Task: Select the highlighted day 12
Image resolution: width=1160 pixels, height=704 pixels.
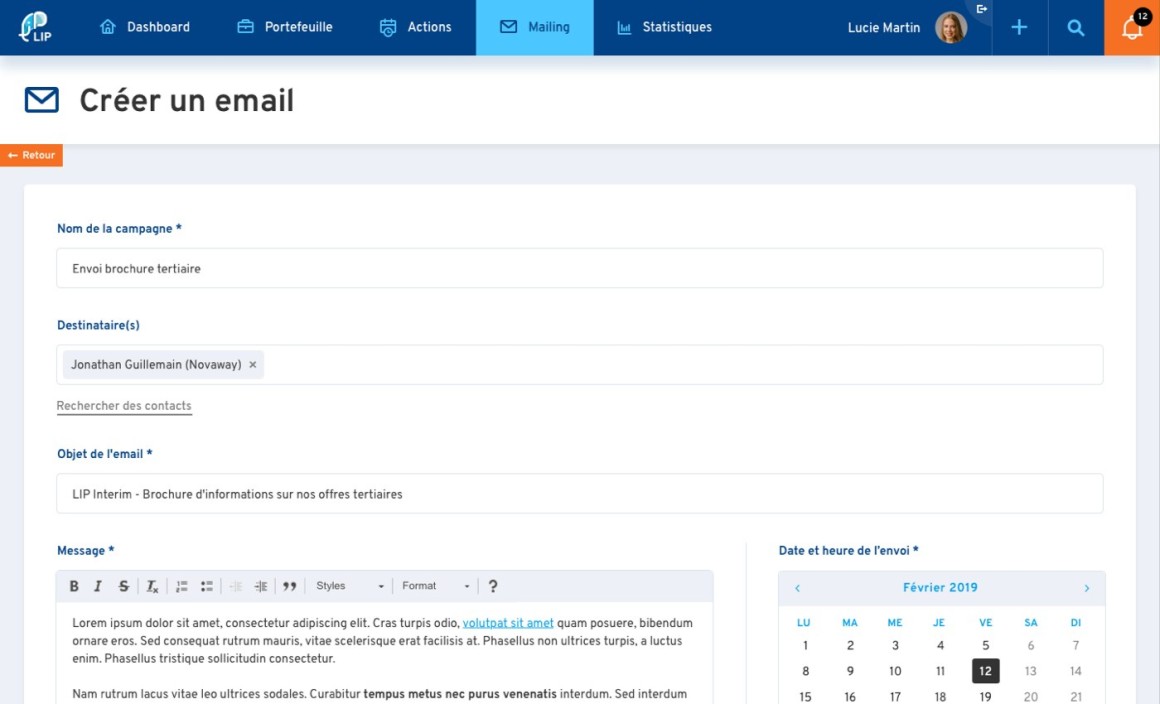Action: click(x=985, y=671)
